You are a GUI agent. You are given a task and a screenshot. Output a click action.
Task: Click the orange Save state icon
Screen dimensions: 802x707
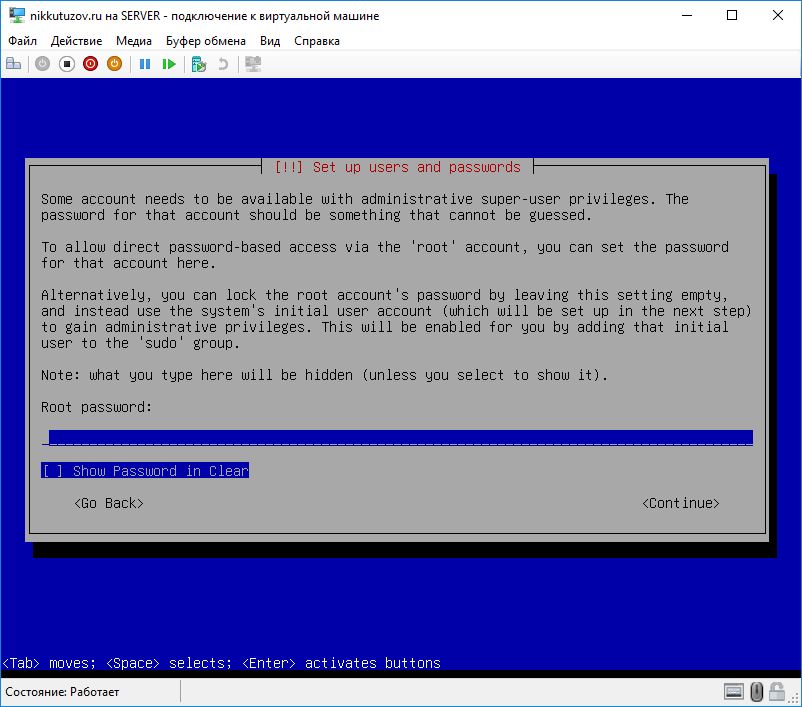pyautogui.click(x=114, y=64)
